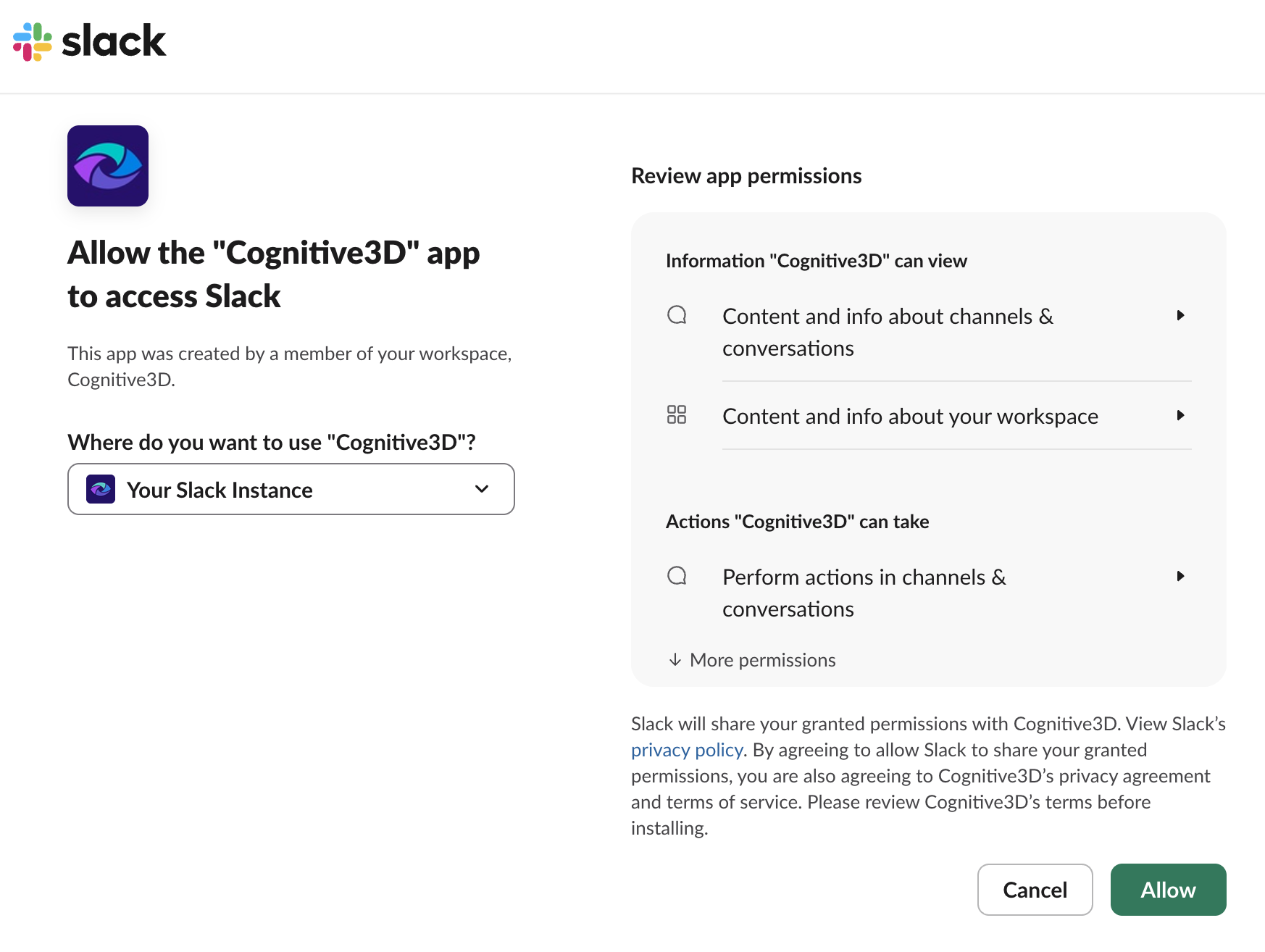Click 'Content and info about channels & conversations' text
The height and width of the screenshot is (952, 1265).
coord(888,332)
